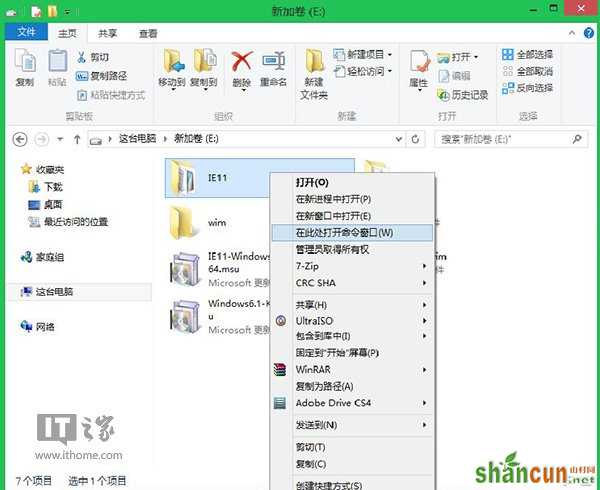Expand the Easy access (轻松访问) dropdown
The height and width of the screenshot is (490, 600).
tap(390, 71)
